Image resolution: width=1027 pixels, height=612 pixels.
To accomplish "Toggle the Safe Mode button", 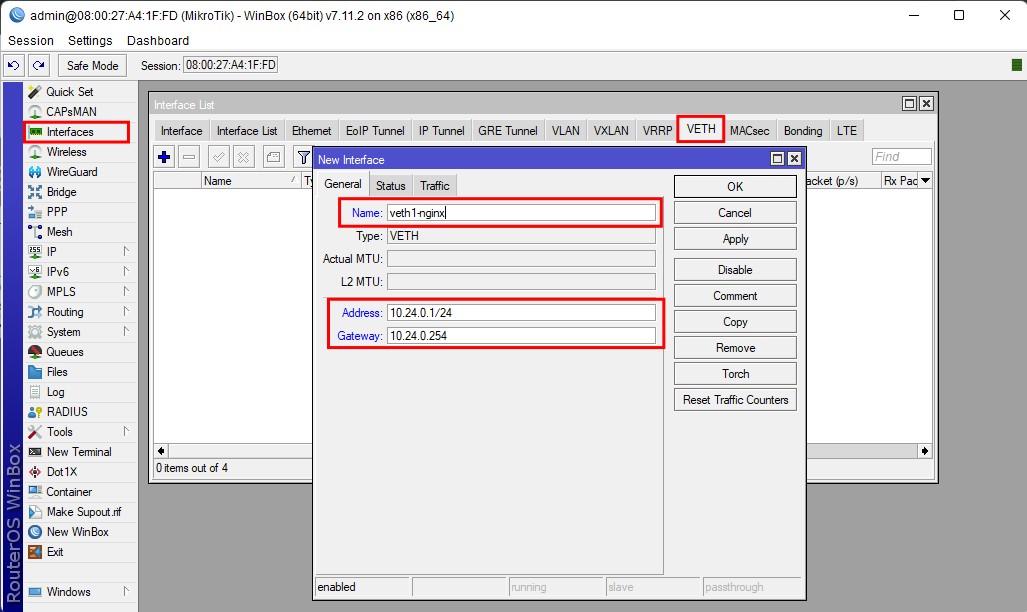I will coord(92,66).
